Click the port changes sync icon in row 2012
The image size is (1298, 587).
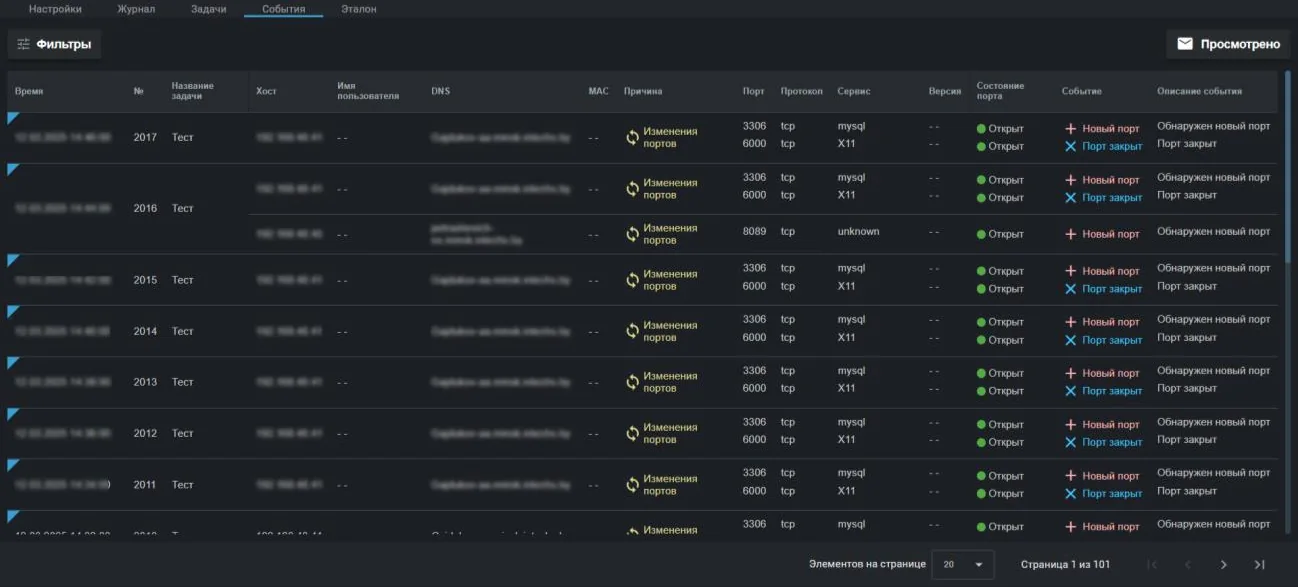pyautogui.click(x=632, y=434)
